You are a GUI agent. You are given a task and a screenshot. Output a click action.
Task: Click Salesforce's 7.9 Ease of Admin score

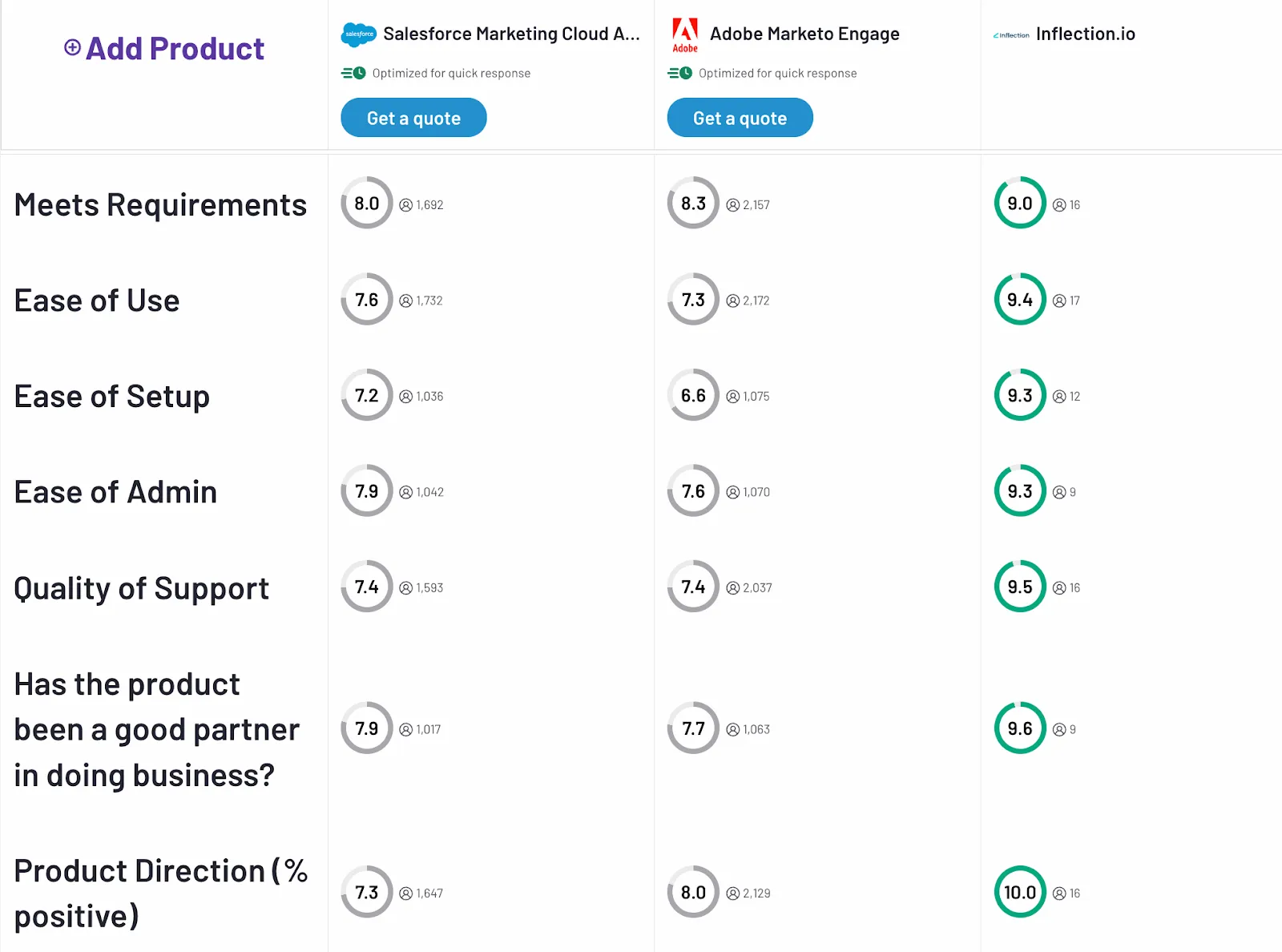[x=367, y=491]
